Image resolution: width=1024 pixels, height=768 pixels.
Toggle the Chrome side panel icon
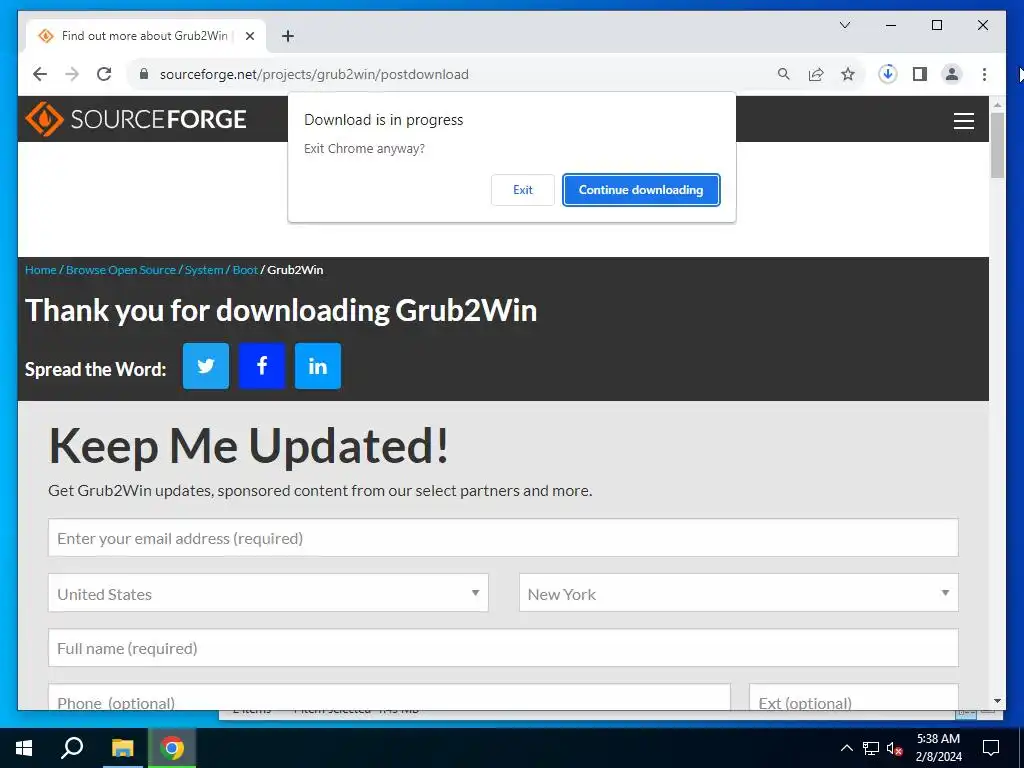click(x=920, y=74)
